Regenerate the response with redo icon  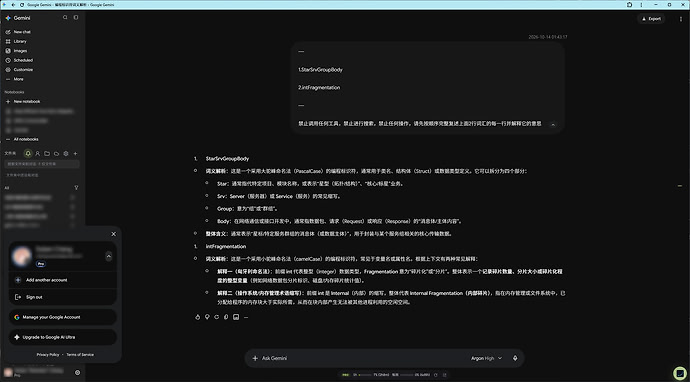point(217,317)
